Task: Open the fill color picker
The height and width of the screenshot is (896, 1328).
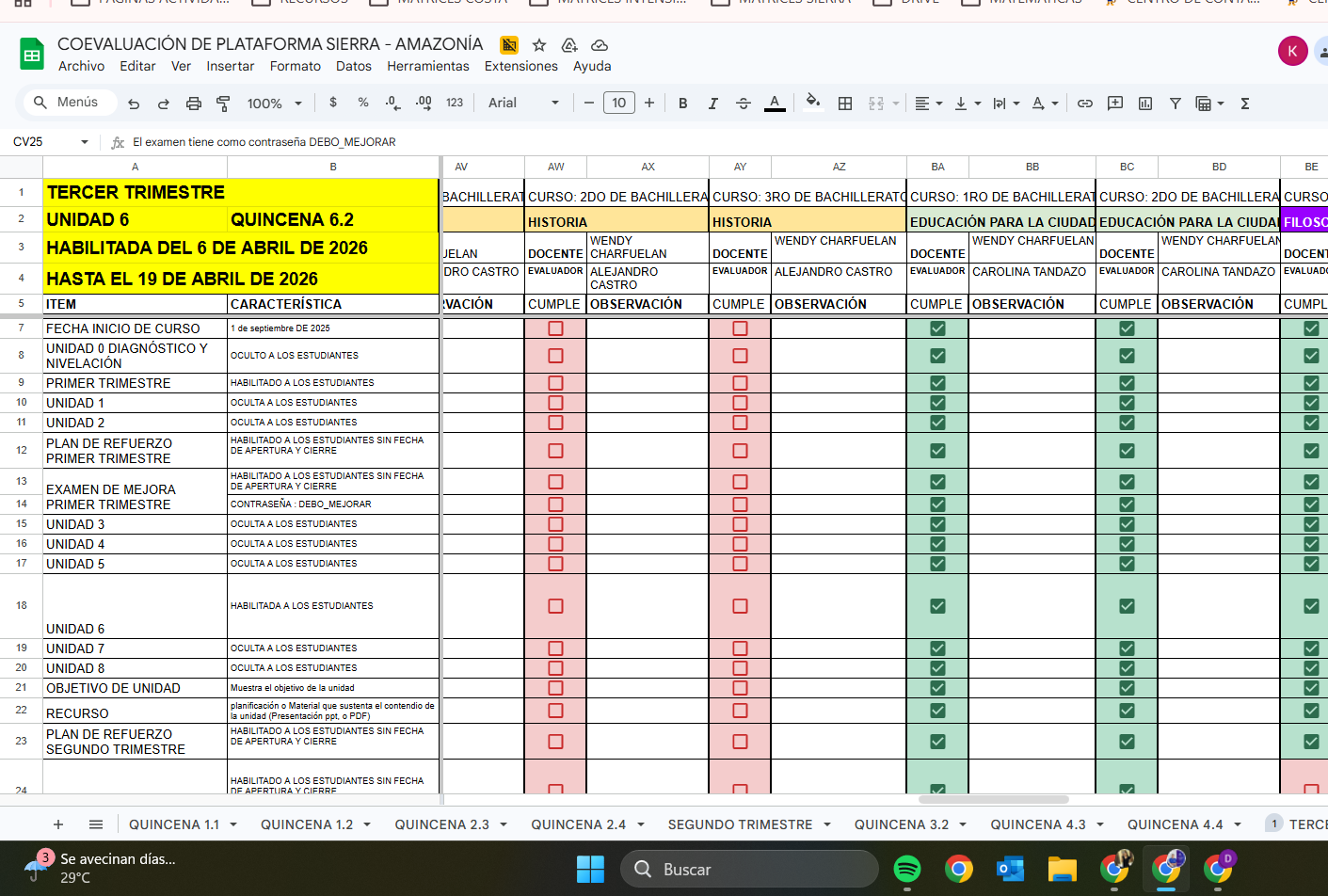Action: tap(813, 103)
